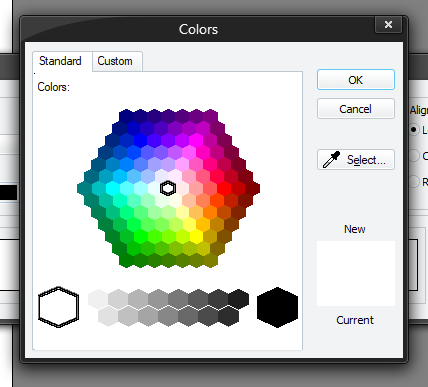Choose pure blue hexagon in upper-left wheel
This screenshot has width=428, height=387.
140,140
